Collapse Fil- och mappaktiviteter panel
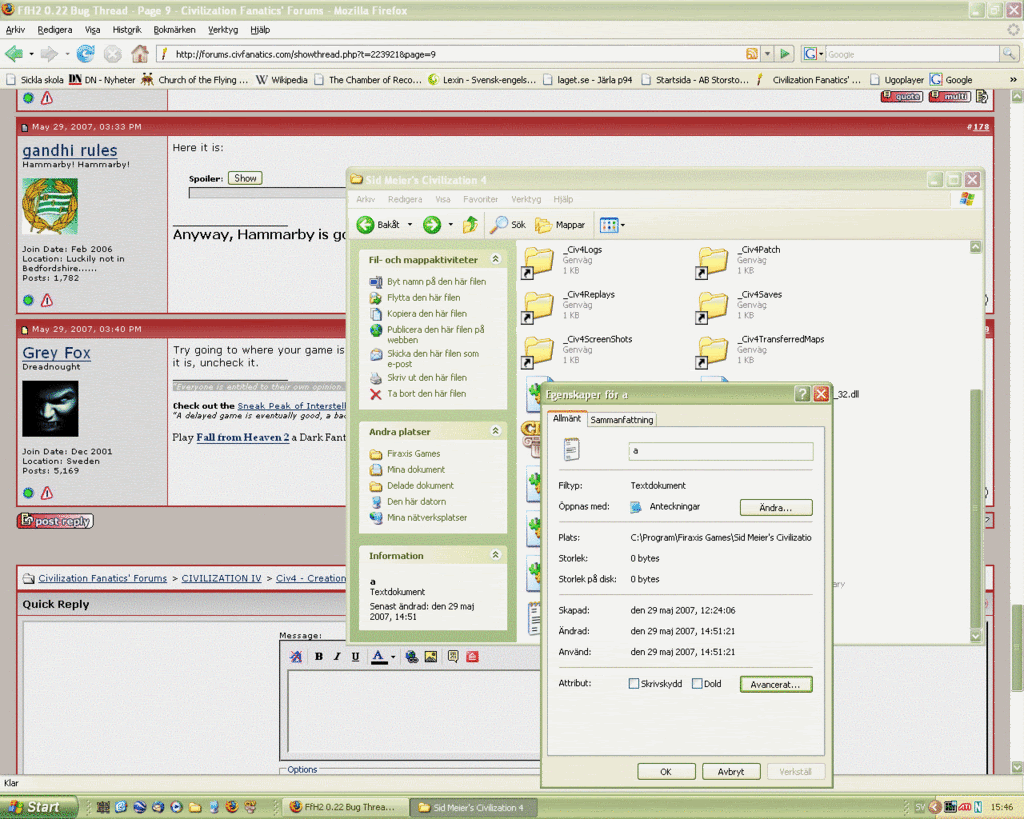1024x819 pixels. (x=496, y=259)
